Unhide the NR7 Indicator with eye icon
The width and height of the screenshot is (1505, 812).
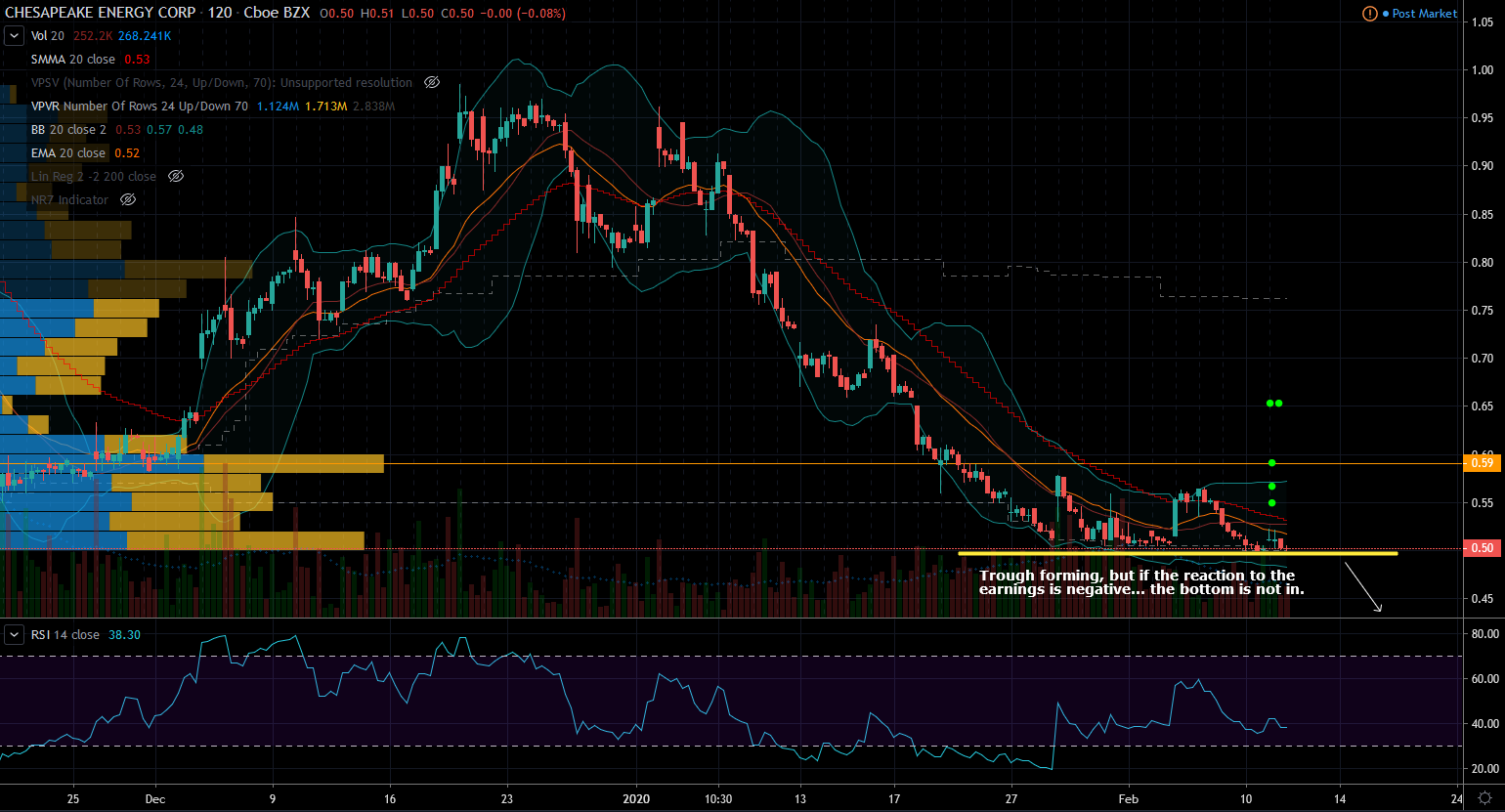[x=128, y=200]
